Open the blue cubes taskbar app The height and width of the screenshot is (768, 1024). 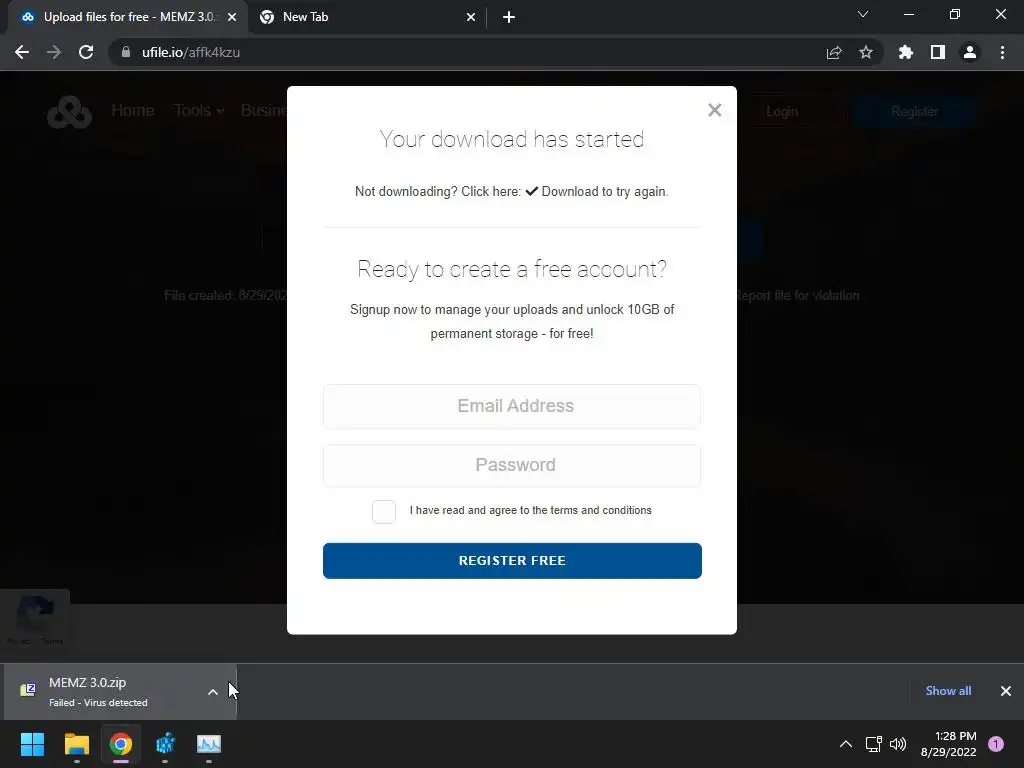pyautogui.click(x=165, y=744)
